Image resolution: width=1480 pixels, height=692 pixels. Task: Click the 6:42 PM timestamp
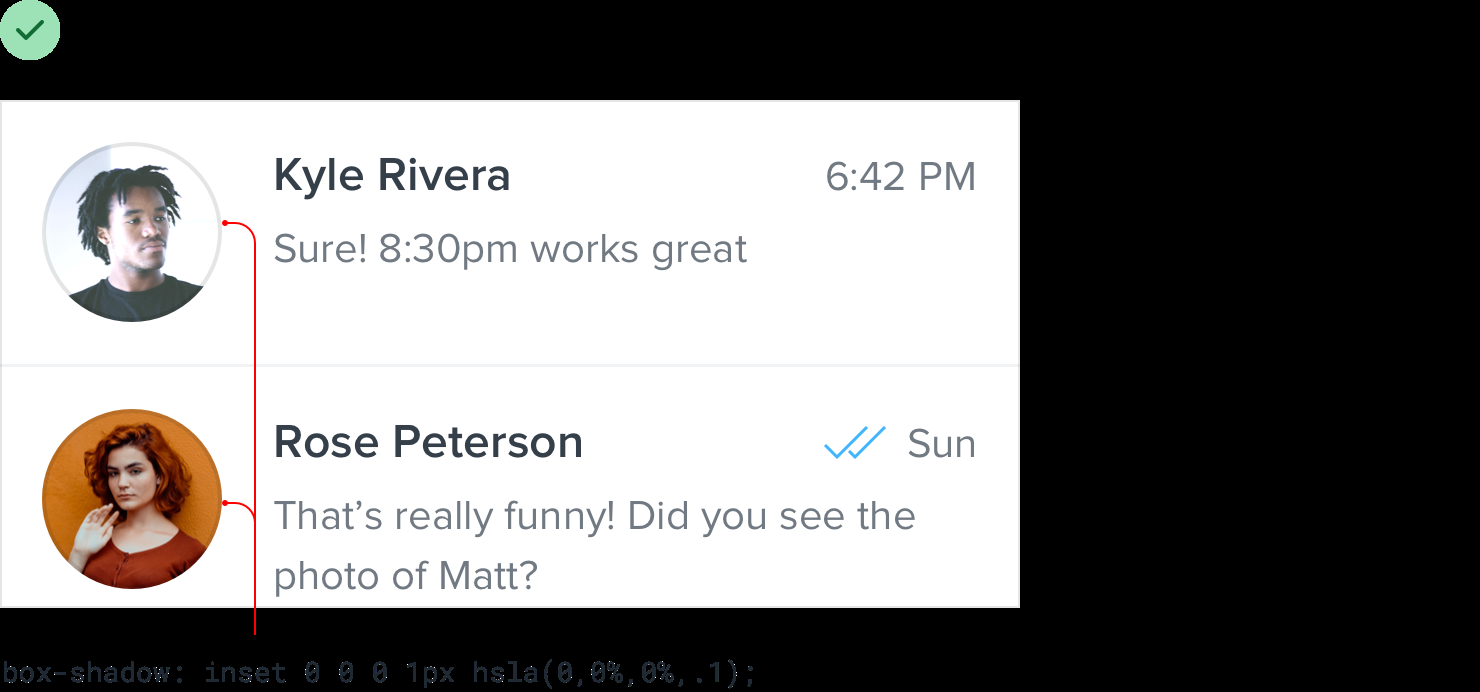point(900,177)
